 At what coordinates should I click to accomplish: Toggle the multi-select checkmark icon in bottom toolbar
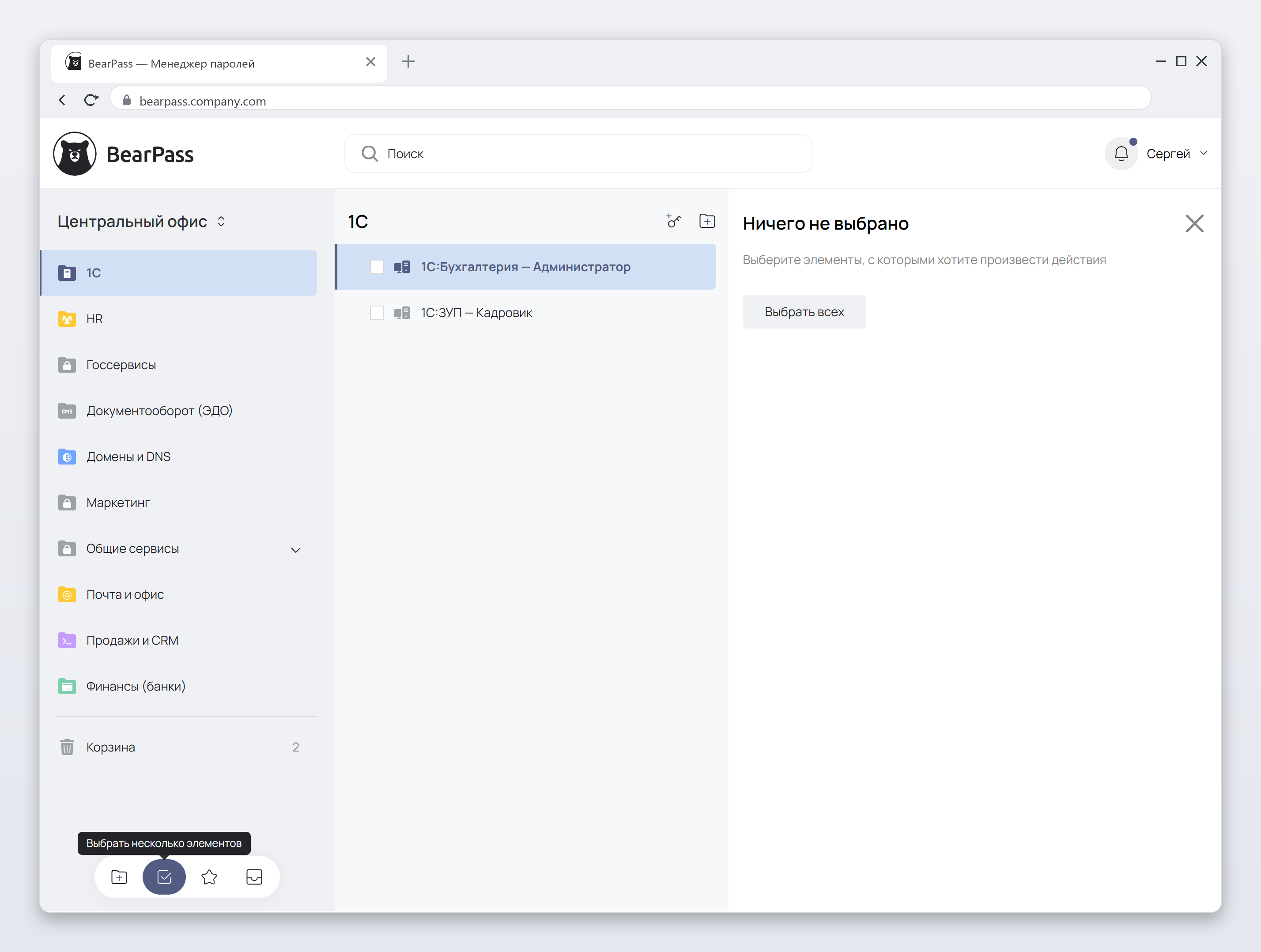point(164,877)
